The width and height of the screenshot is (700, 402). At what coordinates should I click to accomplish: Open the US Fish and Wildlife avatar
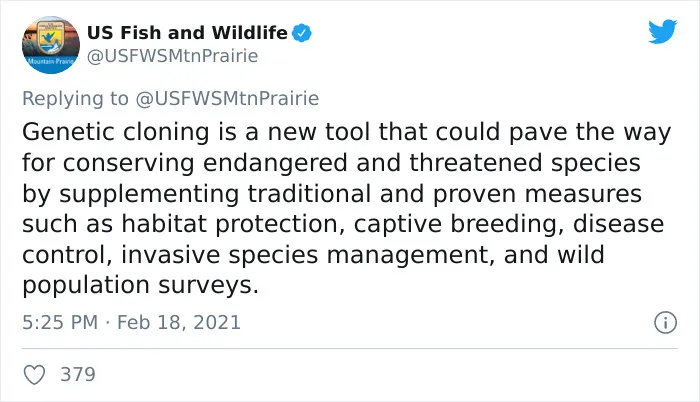(x=51, y=45)
